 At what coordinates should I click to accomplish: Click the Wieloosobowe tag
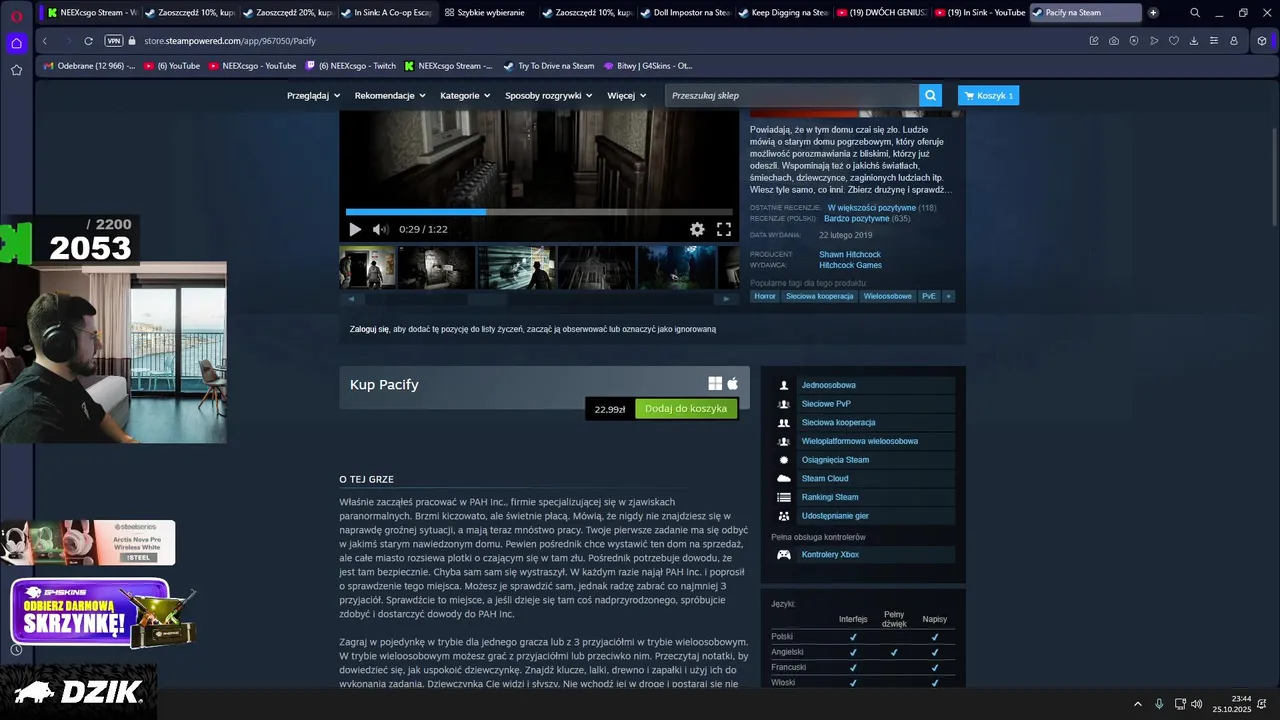click(888, 296)
